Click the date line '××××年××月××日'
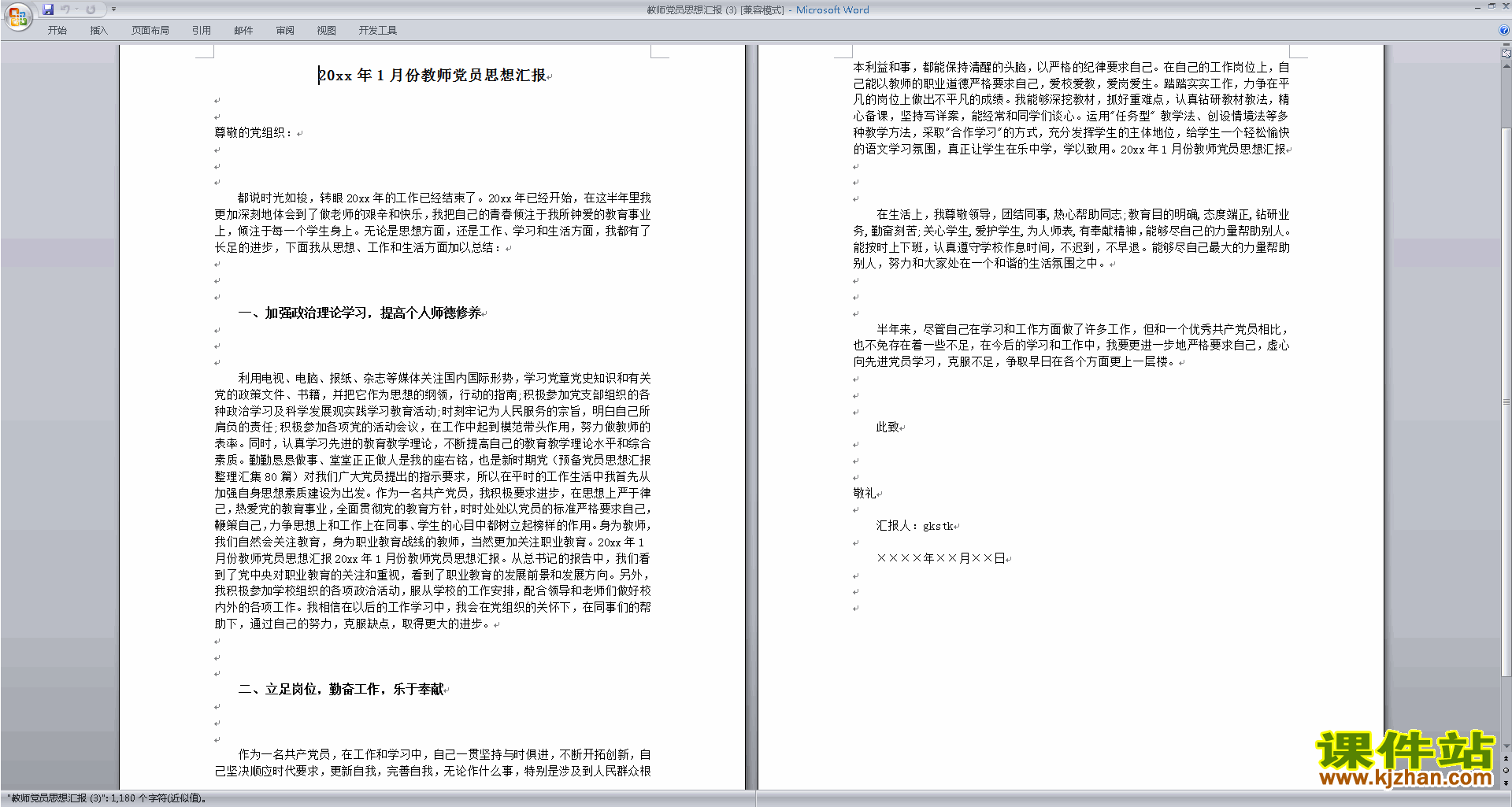This screenshot has width=1512, height=807. coord(940,559)
